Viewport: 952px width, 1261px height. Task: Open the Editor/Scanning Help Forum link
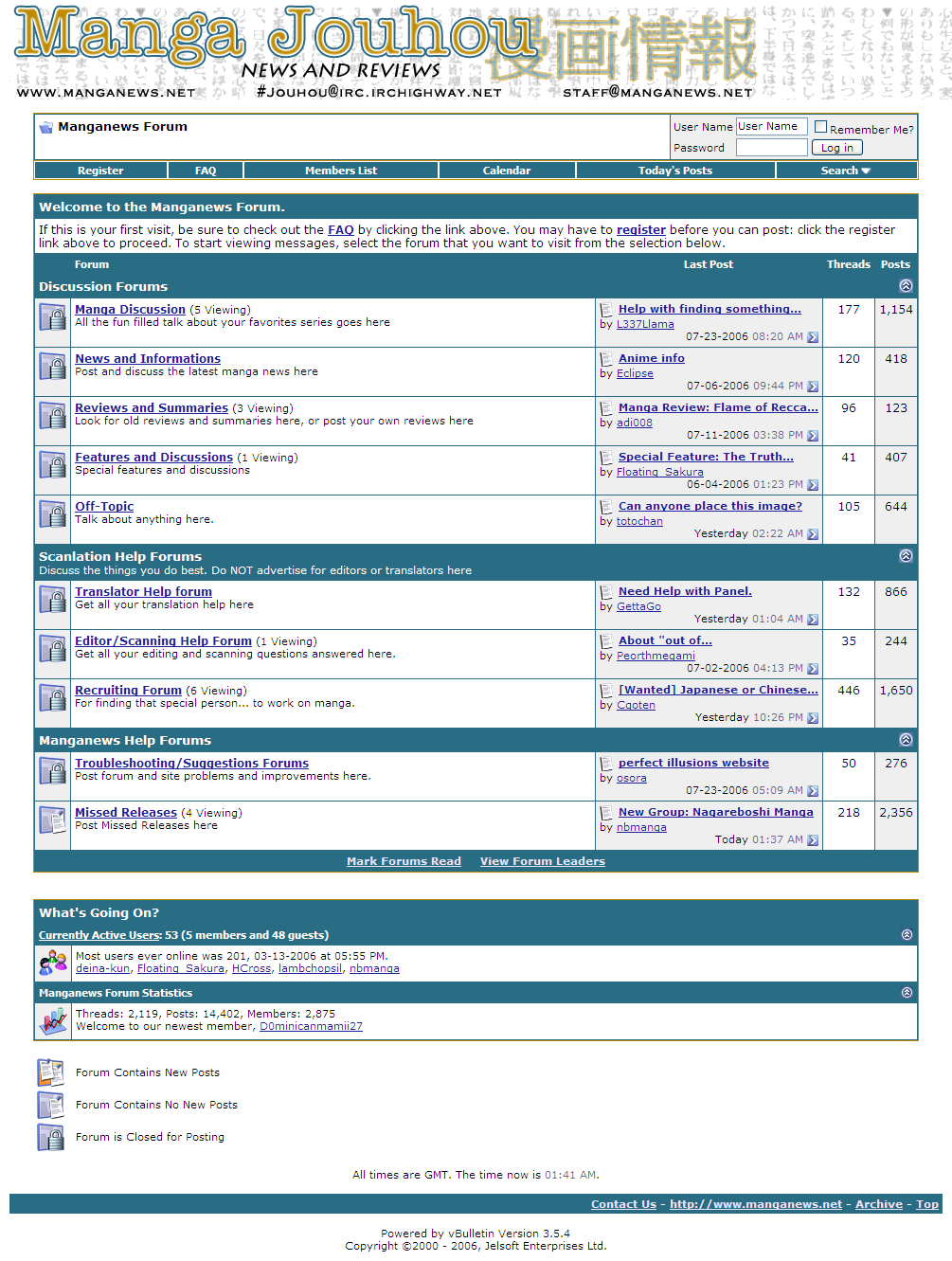pos(164,641)
